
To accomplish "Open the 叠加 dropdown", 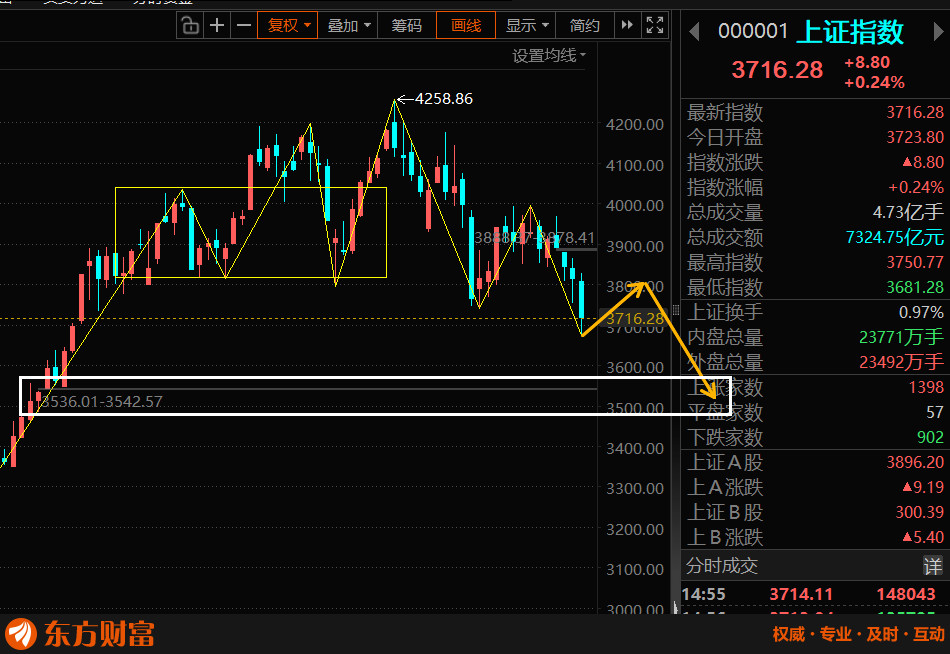I will [x=348, y=25].
